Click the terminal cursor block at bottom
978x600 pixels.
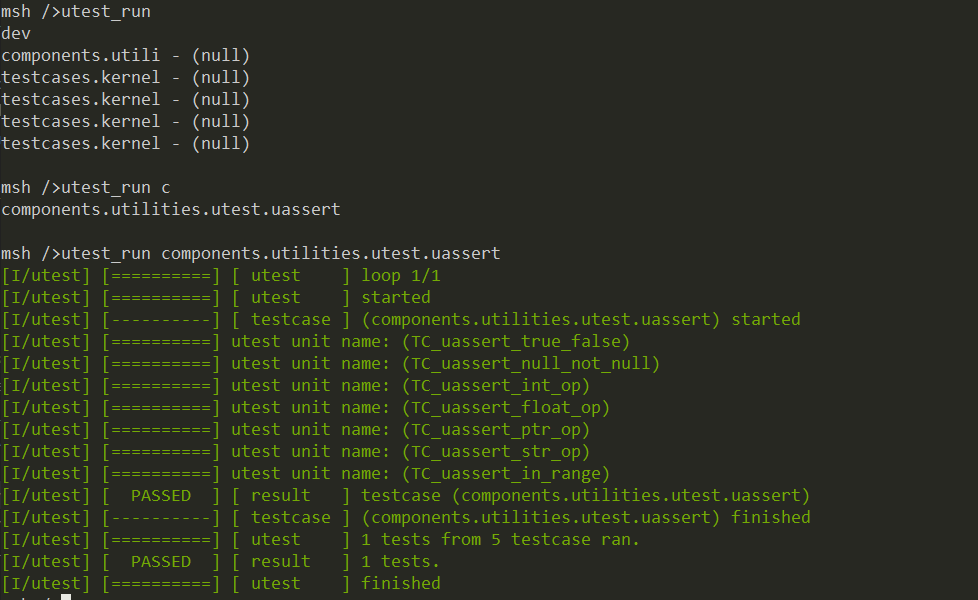coord(66,598)
